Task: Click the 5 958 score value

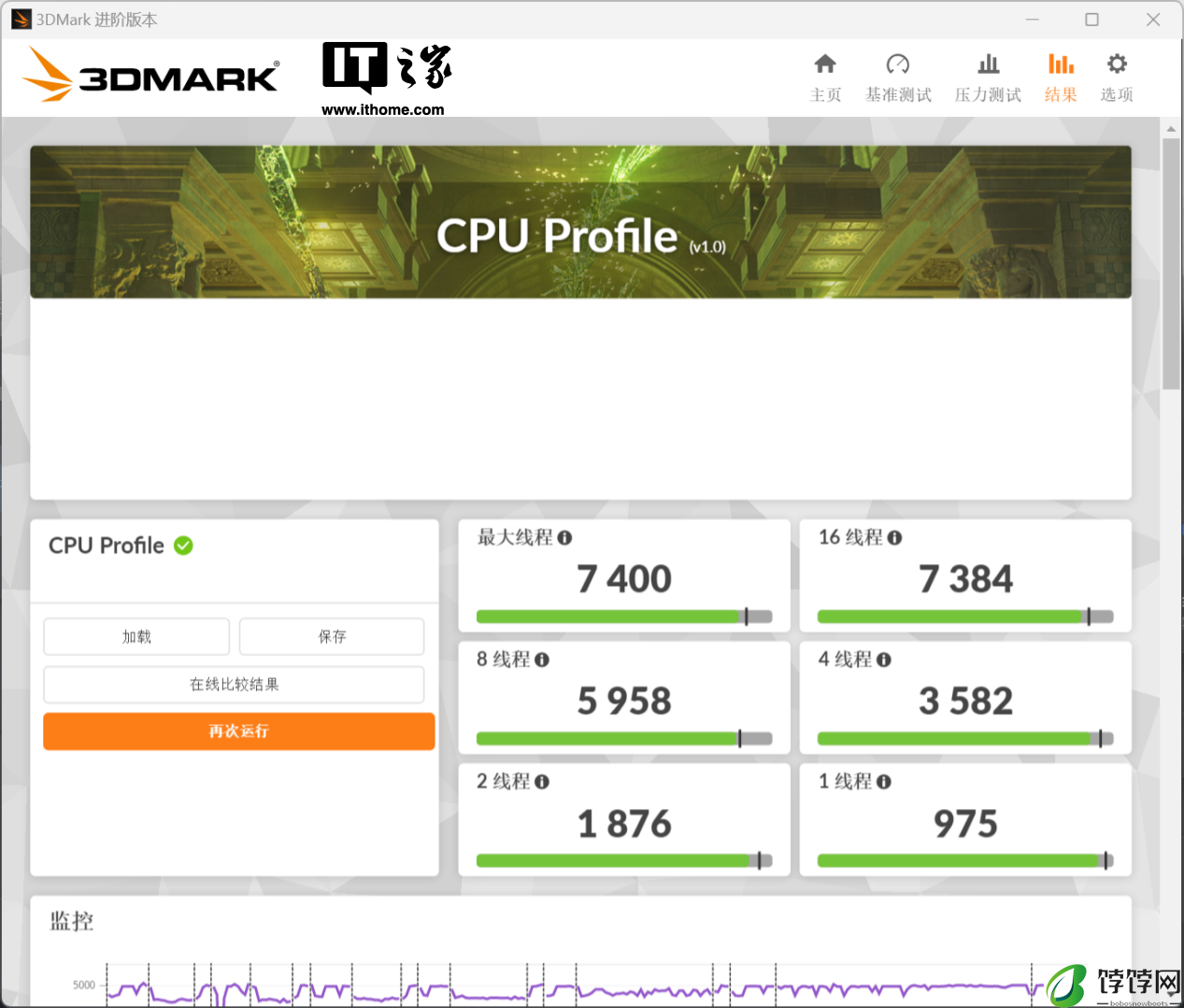Action: click(x=624, y=702)
